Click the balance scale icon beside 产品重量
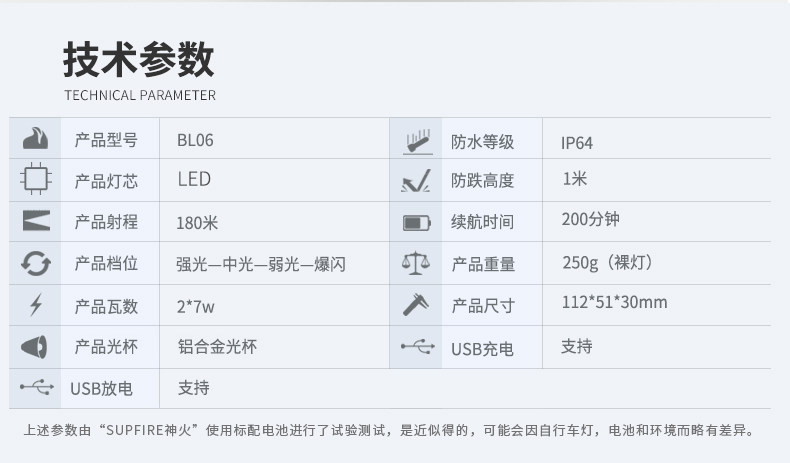 click(x=416, y=263)
